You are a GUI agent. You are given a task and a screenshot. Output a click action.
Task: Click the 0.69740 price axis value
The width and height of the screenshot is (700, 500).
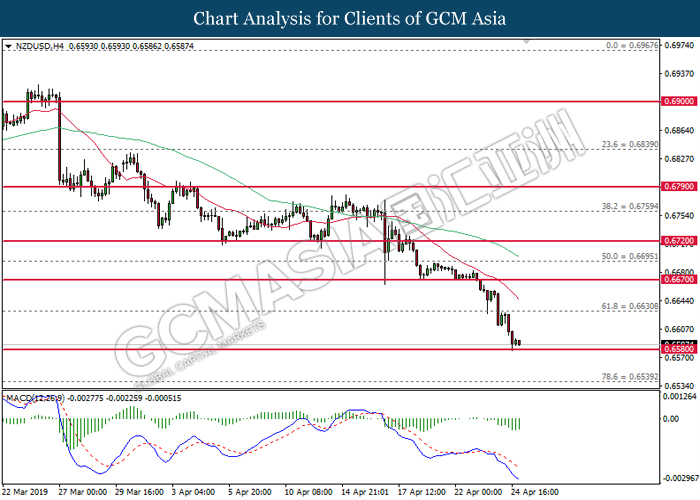(x=679, y=46)
